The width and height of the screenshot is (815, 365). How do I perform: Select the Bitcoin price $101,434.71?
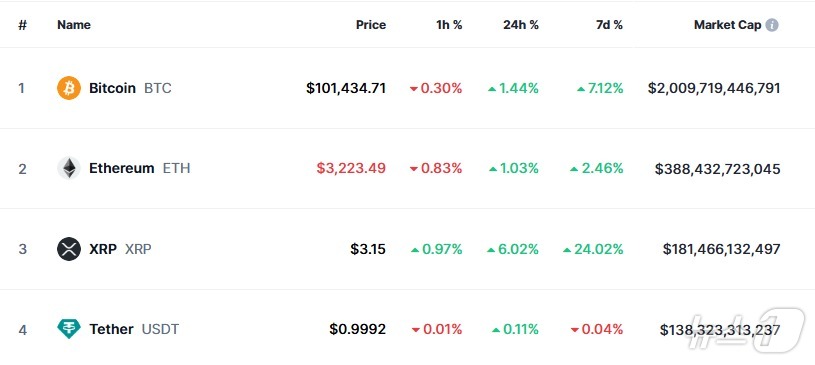click(346, 88)
